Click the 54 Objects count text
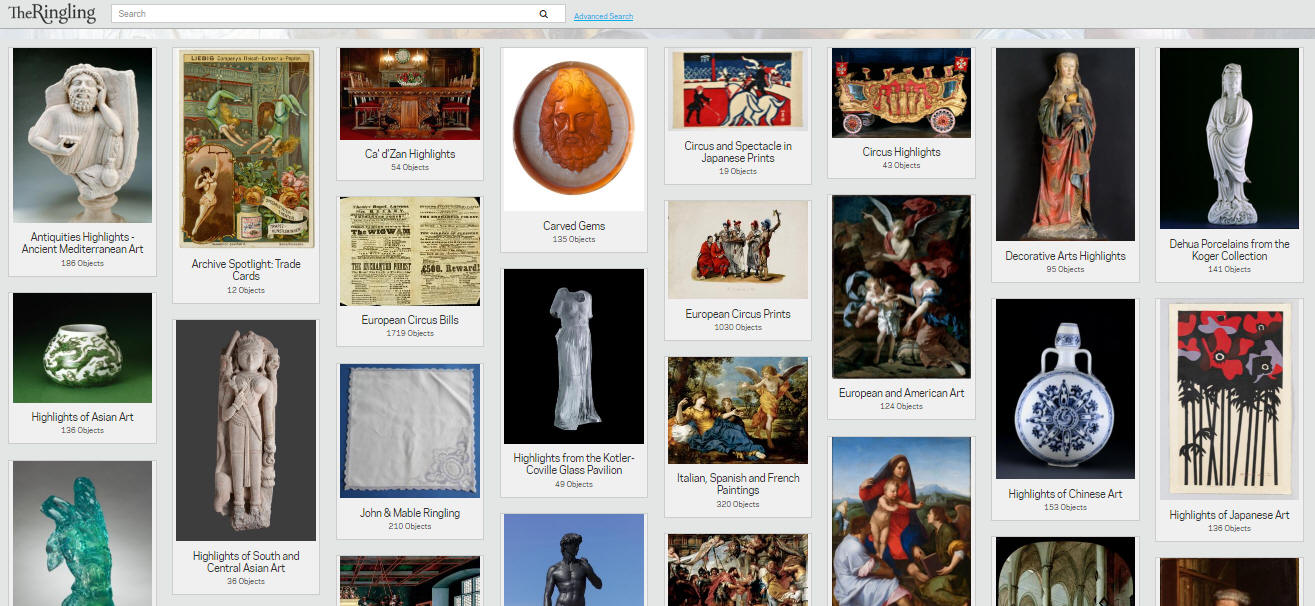This screenshot has width=1315, height=606. coord(410,168)
